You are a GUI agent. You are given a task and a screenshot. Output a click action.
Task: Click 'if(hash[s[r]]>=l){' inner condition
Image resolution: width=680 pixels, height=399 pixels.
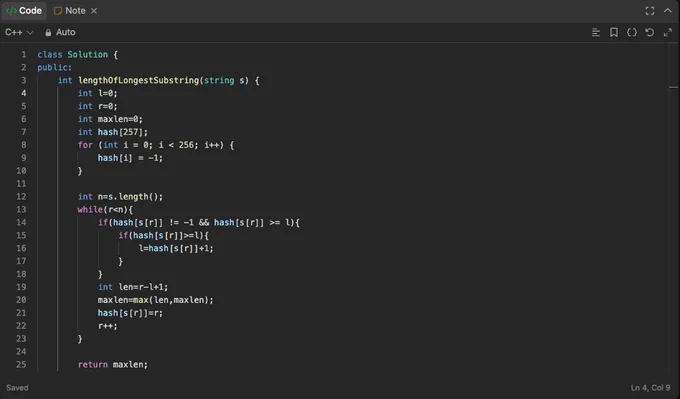click(x=163, y=235)
